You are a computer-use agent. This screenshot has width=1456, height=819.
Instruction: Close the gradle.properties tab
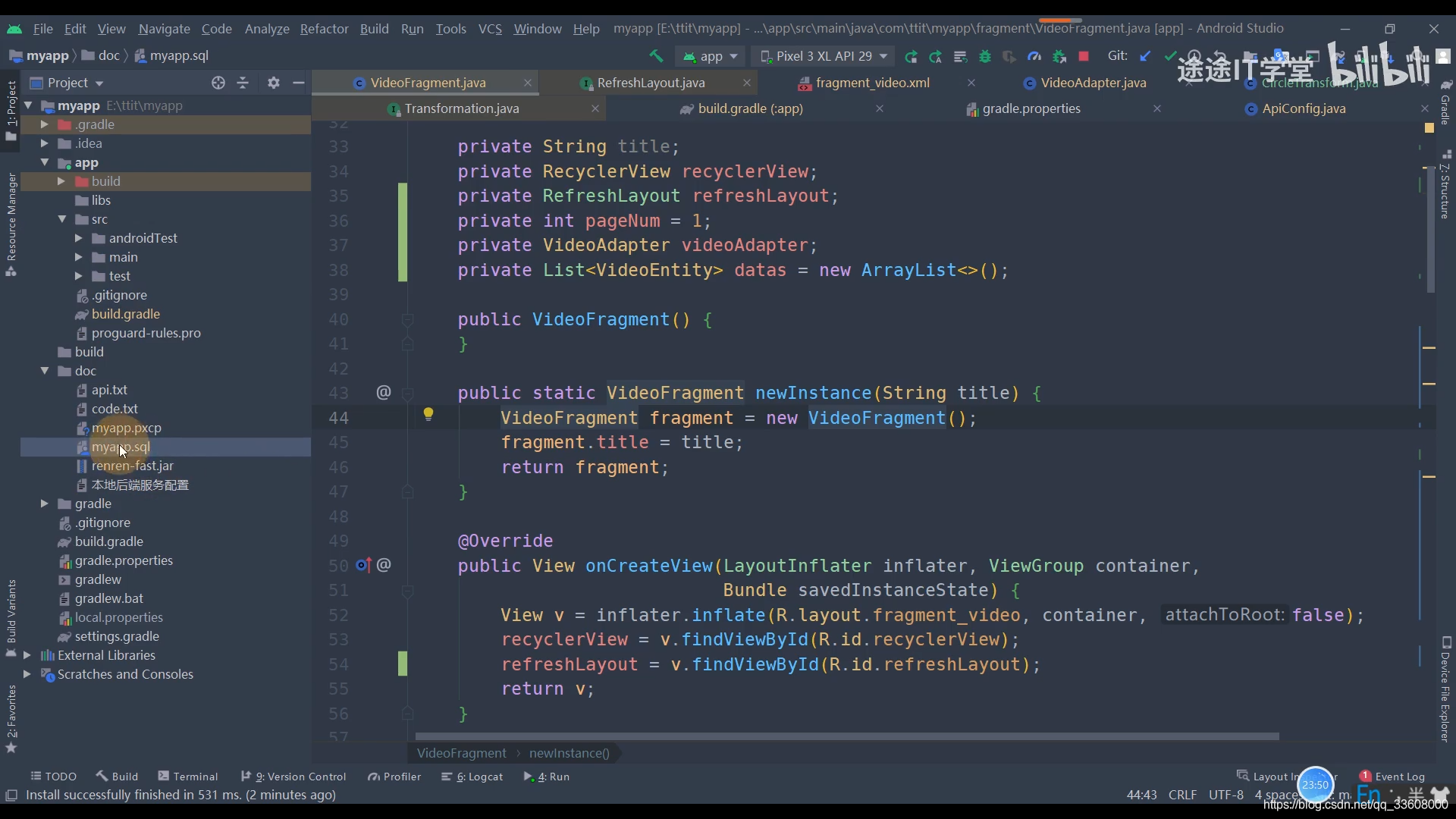(1157, 108)
